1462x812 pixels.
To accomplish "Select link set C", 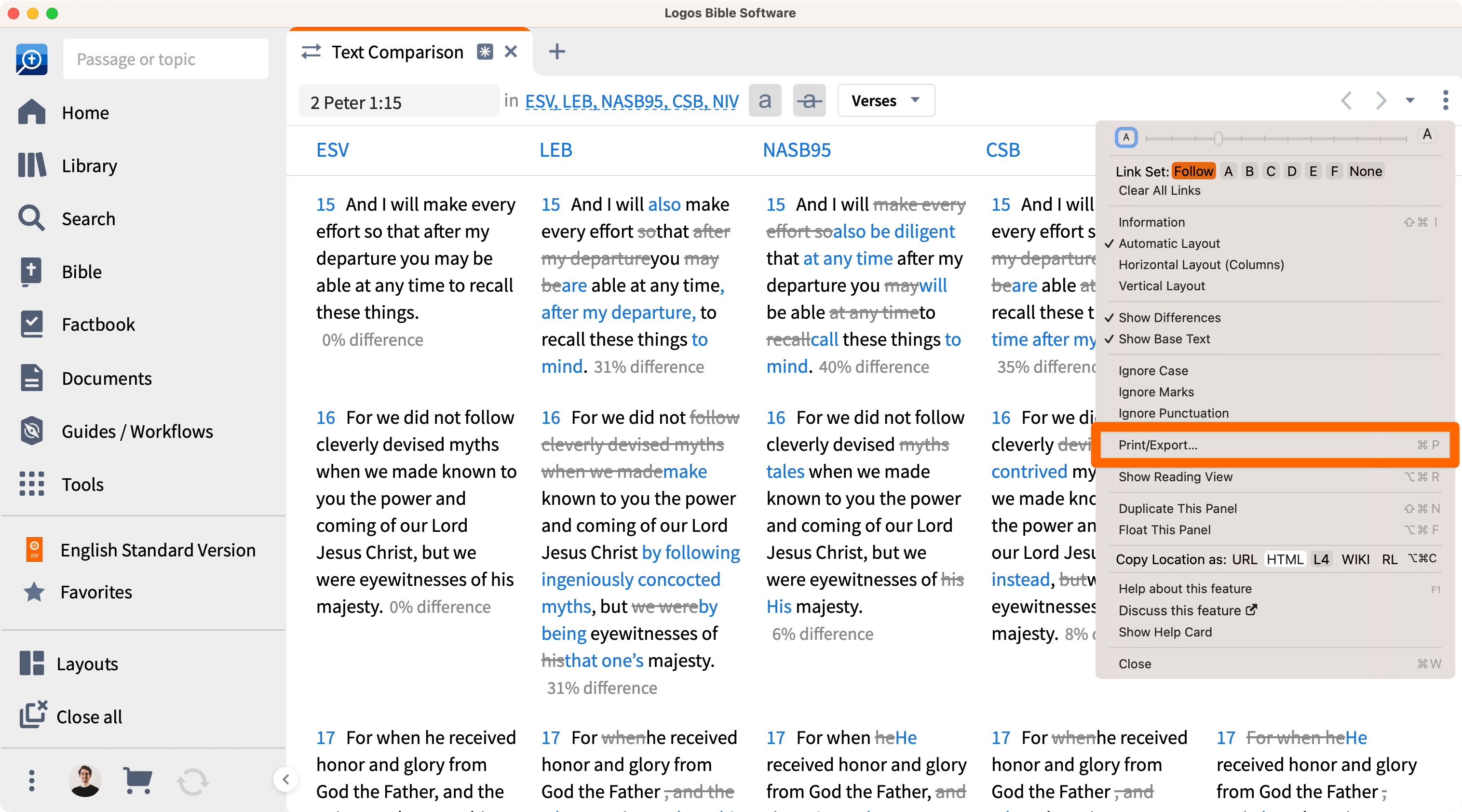I will pyautogui.click(x=1271, y=171).
